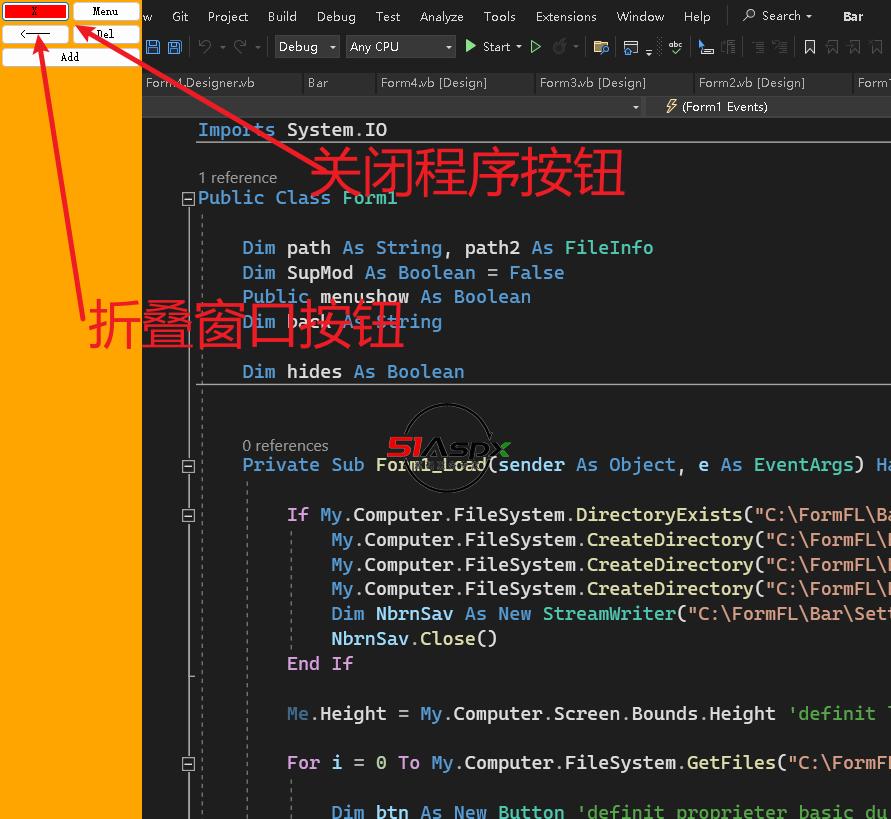Image resolution: width=891 pixels, height=819 pixels.
Task: Click the Save All icon
Action: [x=175, y=47]
